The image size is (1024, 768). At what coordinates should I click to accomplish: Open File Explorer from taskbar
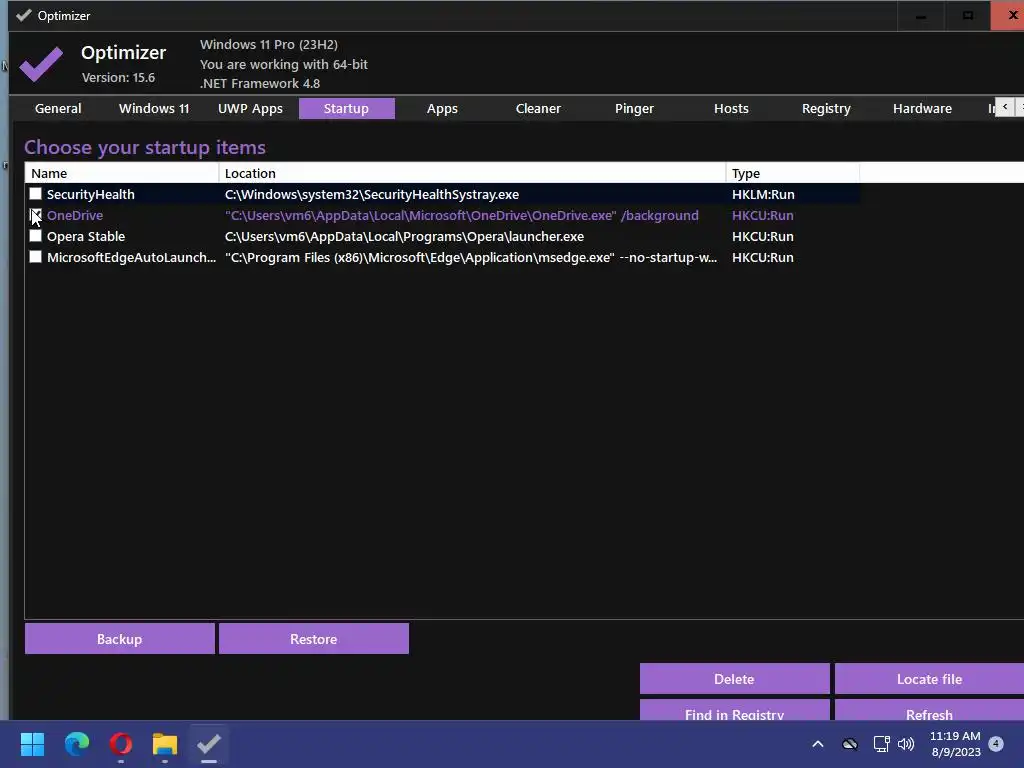point(165,744)
